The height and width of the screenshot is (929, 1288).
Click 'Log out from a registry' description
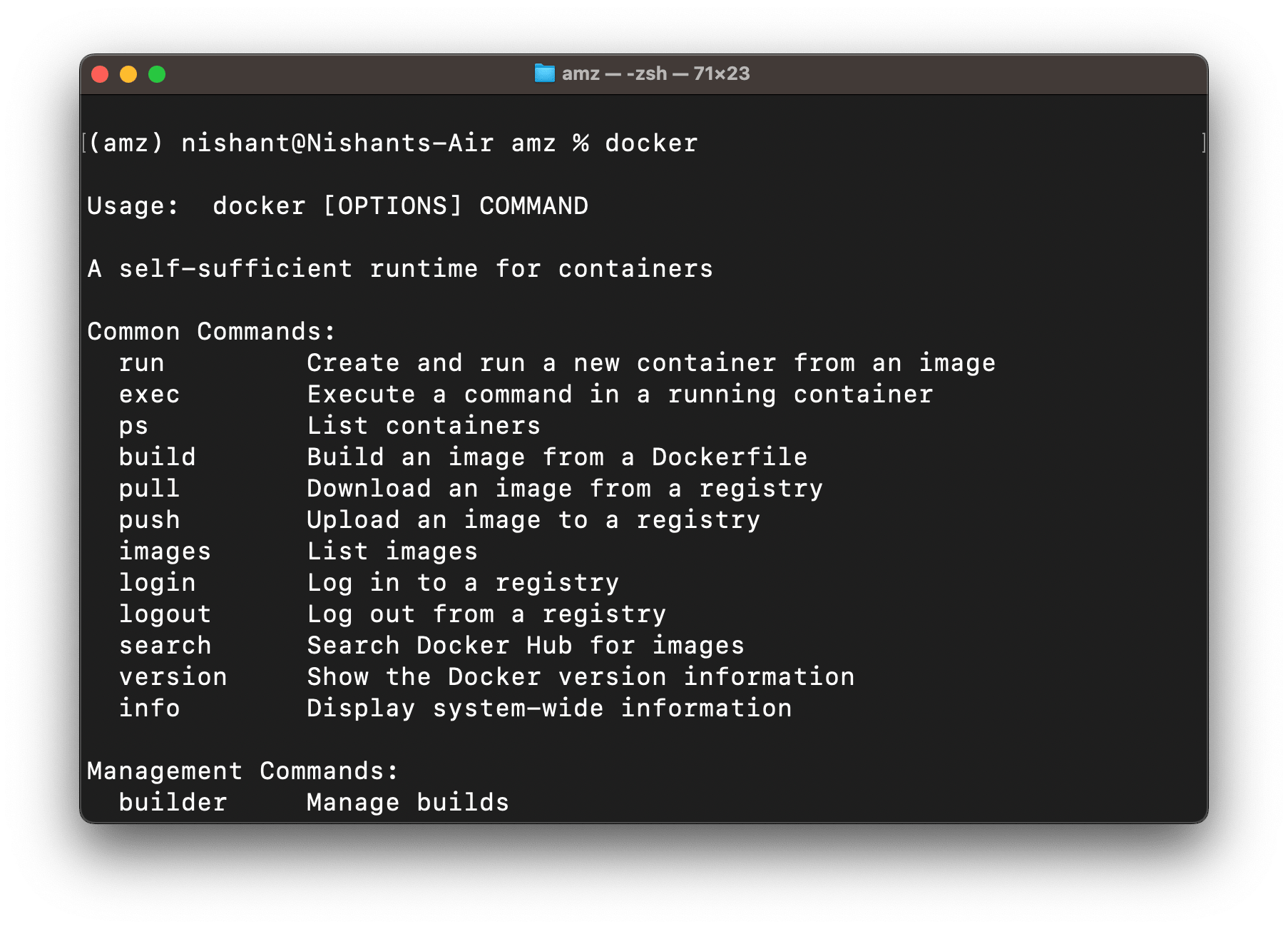[486, 614]
